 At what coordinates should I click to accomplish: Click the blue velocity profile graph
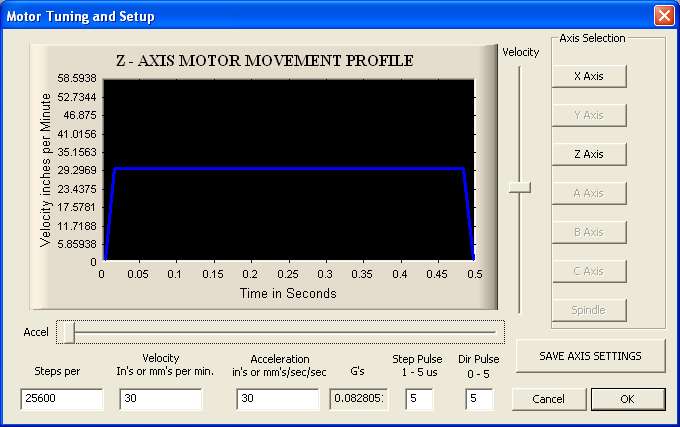(289, 169)
